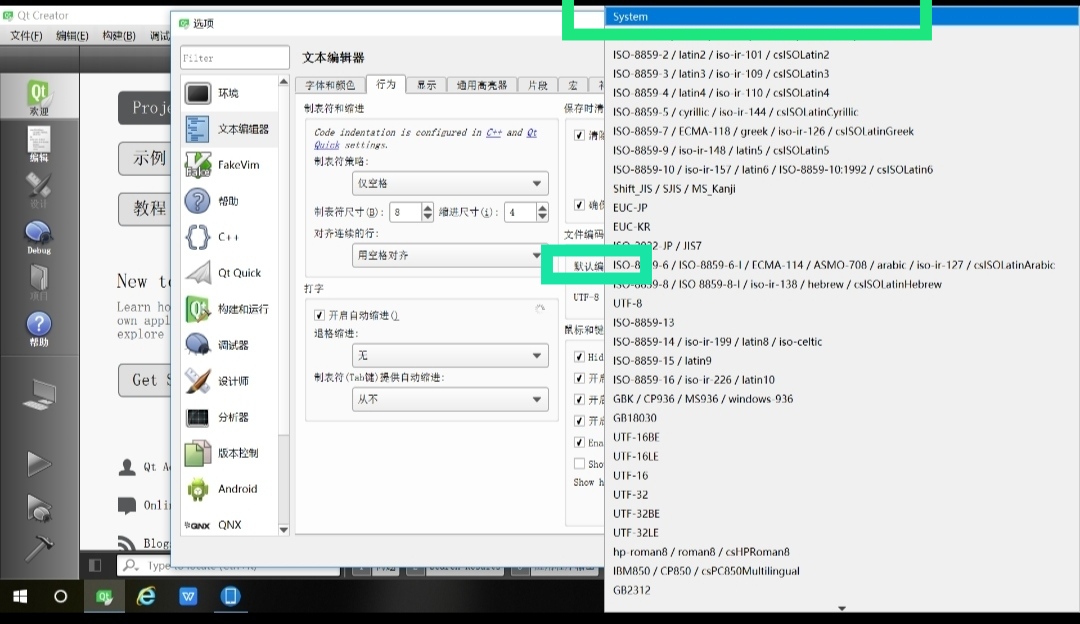This screenshot has width=1080, height=624.
Task: Select the Designer options category
Action: (x=230, y=381)
